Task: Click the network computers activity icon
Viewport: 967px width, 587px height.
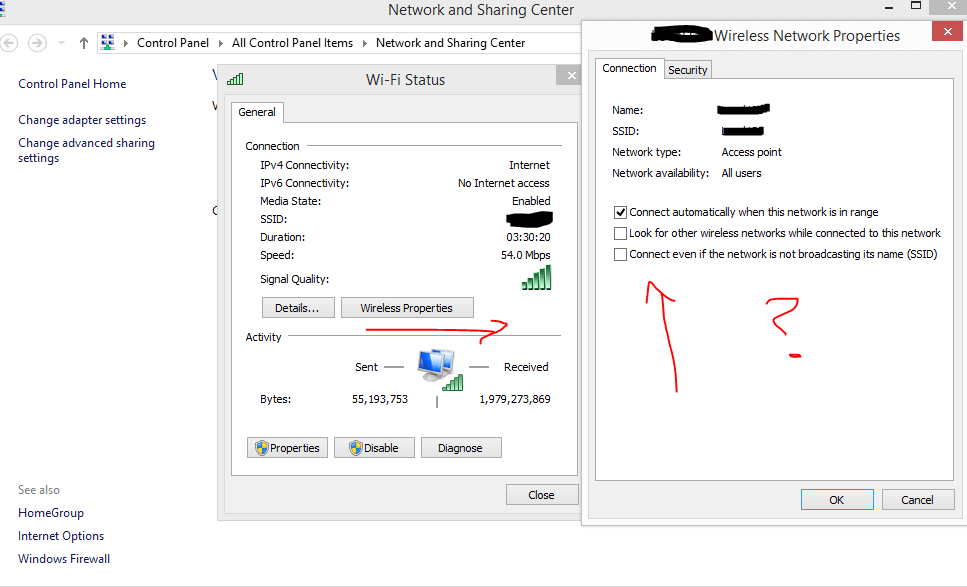Action: tap(438, 369)
